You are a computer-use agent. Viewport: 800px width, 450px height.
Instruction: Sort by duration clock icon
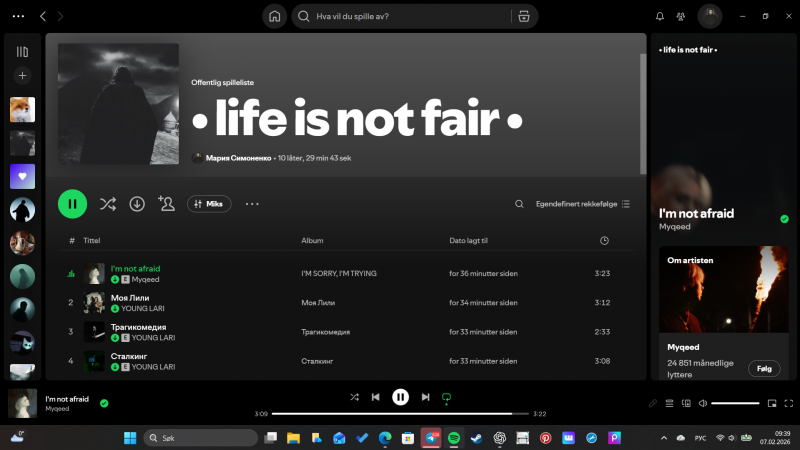pyautogui.click(x=604, y=240)
